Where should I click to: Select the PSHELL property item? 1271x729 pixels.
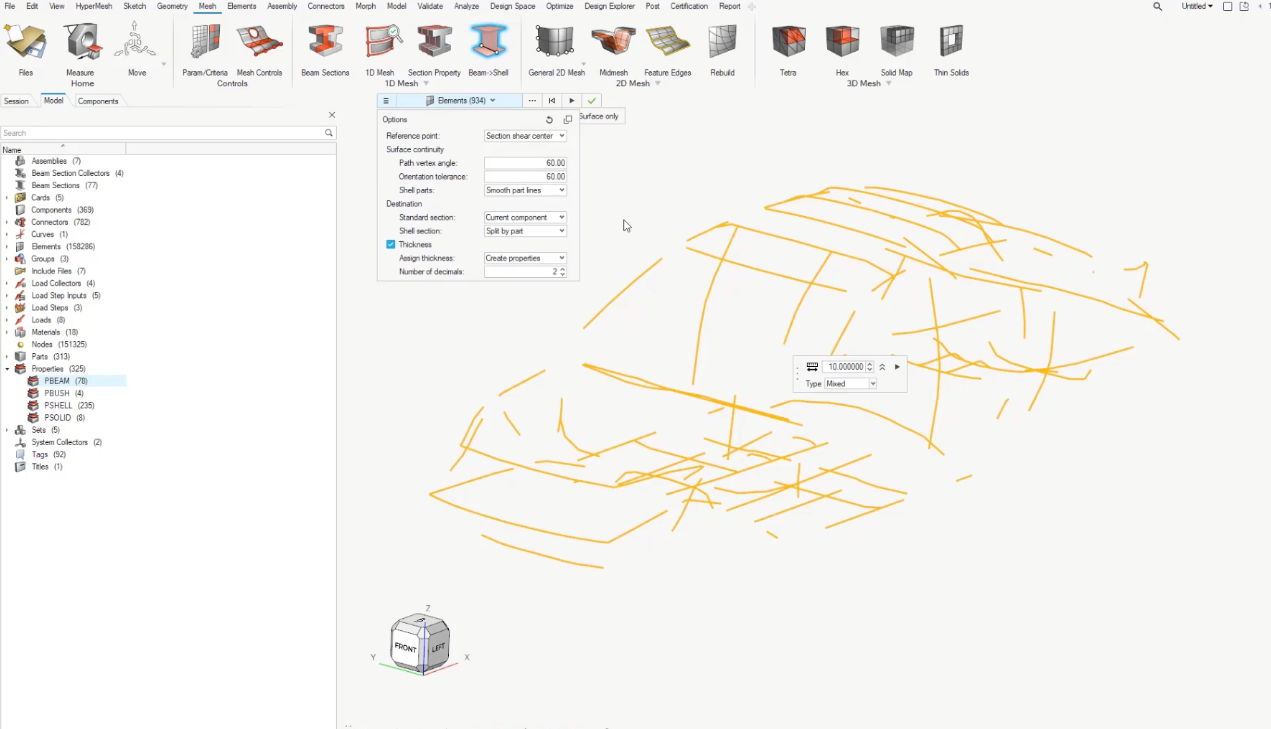click(x=58, y=406)
